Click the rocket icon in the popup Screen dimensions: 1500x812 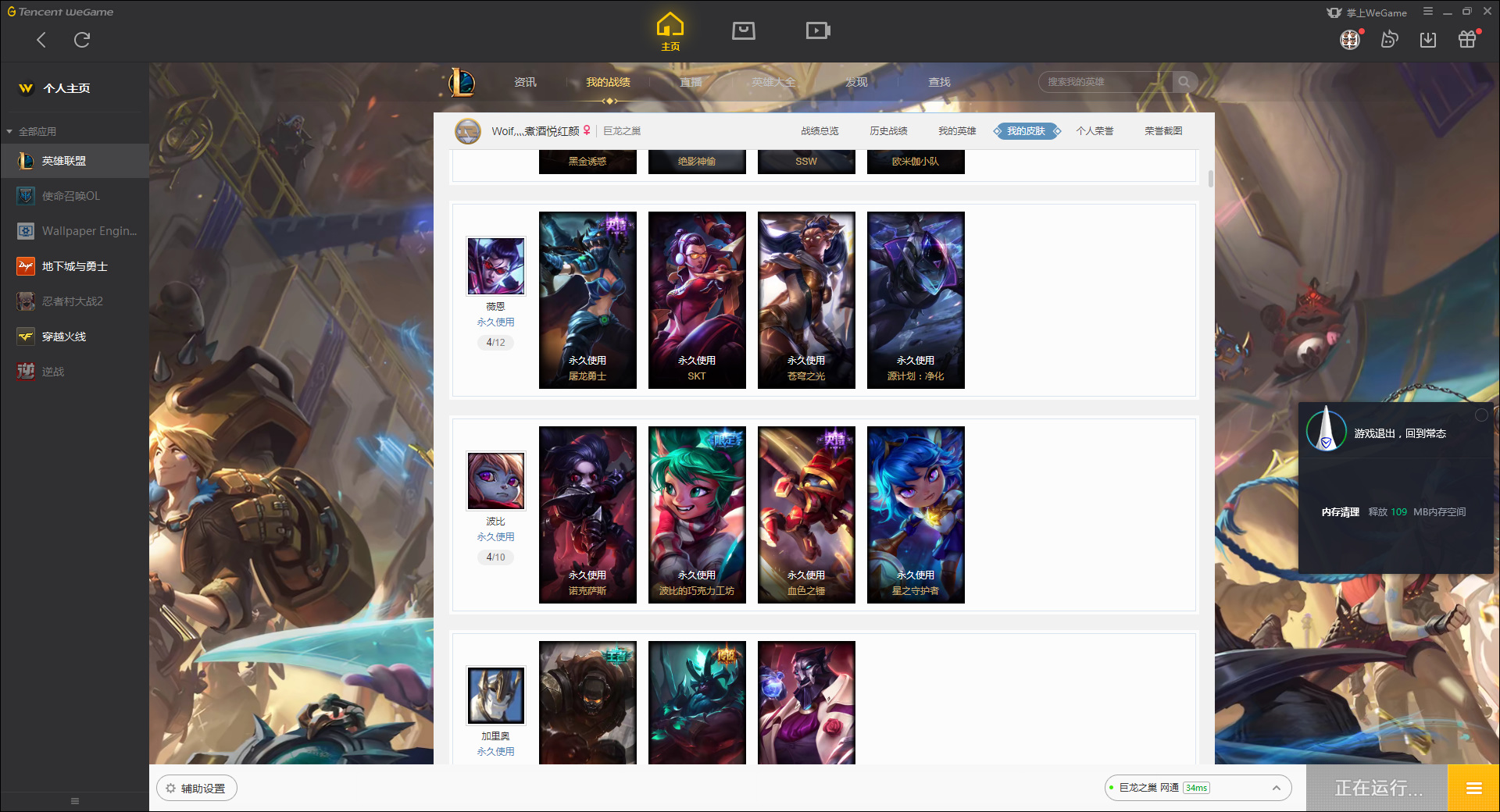point(1326,429)
